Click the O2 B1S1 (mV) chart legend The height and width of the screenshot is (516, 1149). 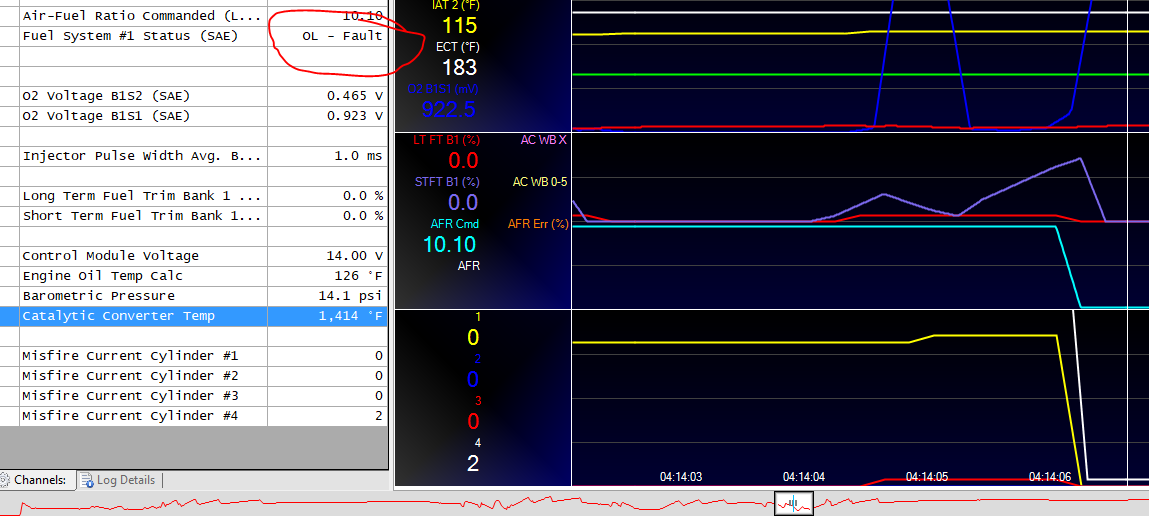[442, 89]
